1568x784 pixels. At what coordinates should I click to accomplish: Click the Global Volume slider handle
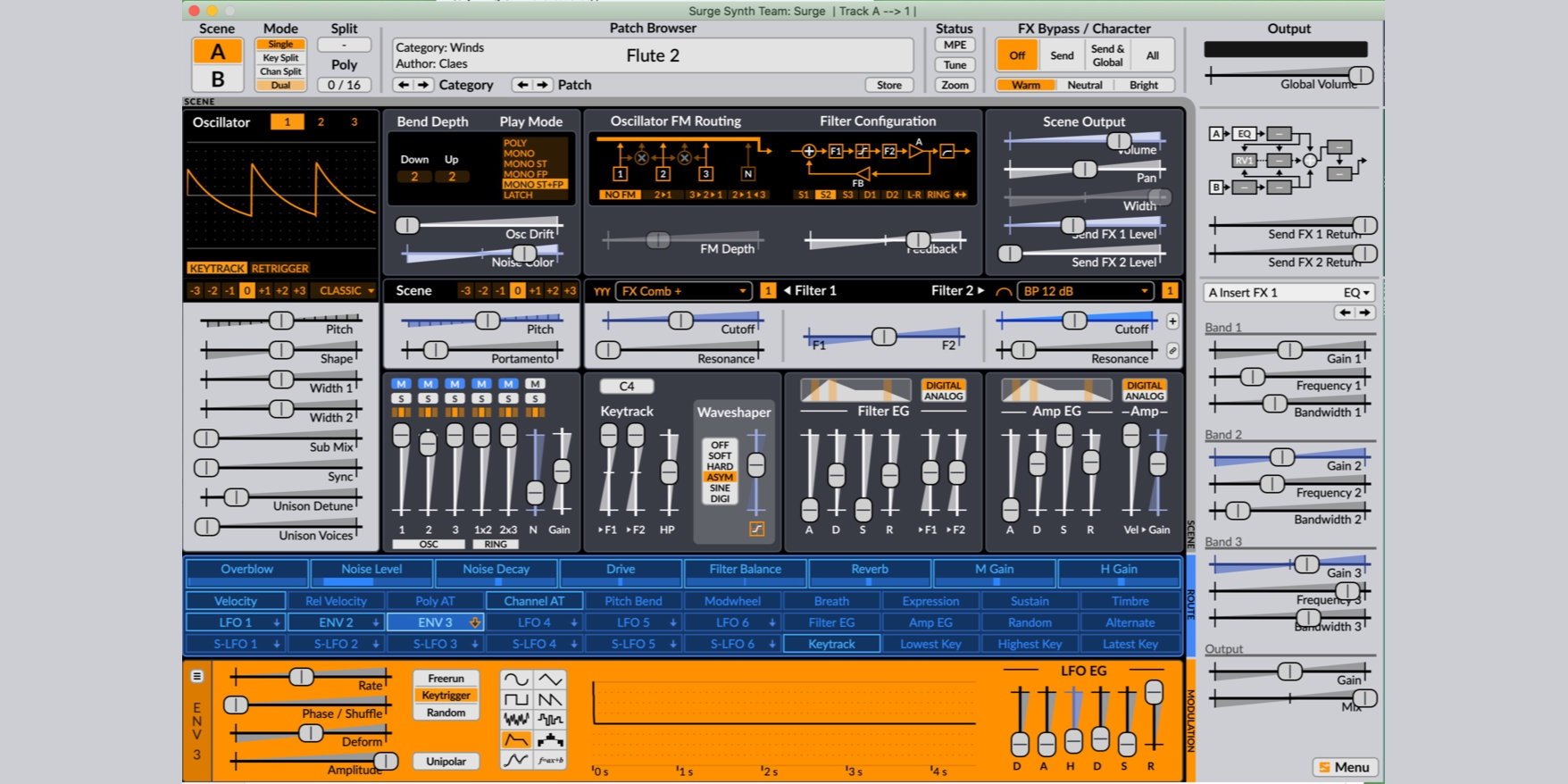(1360, 75)
